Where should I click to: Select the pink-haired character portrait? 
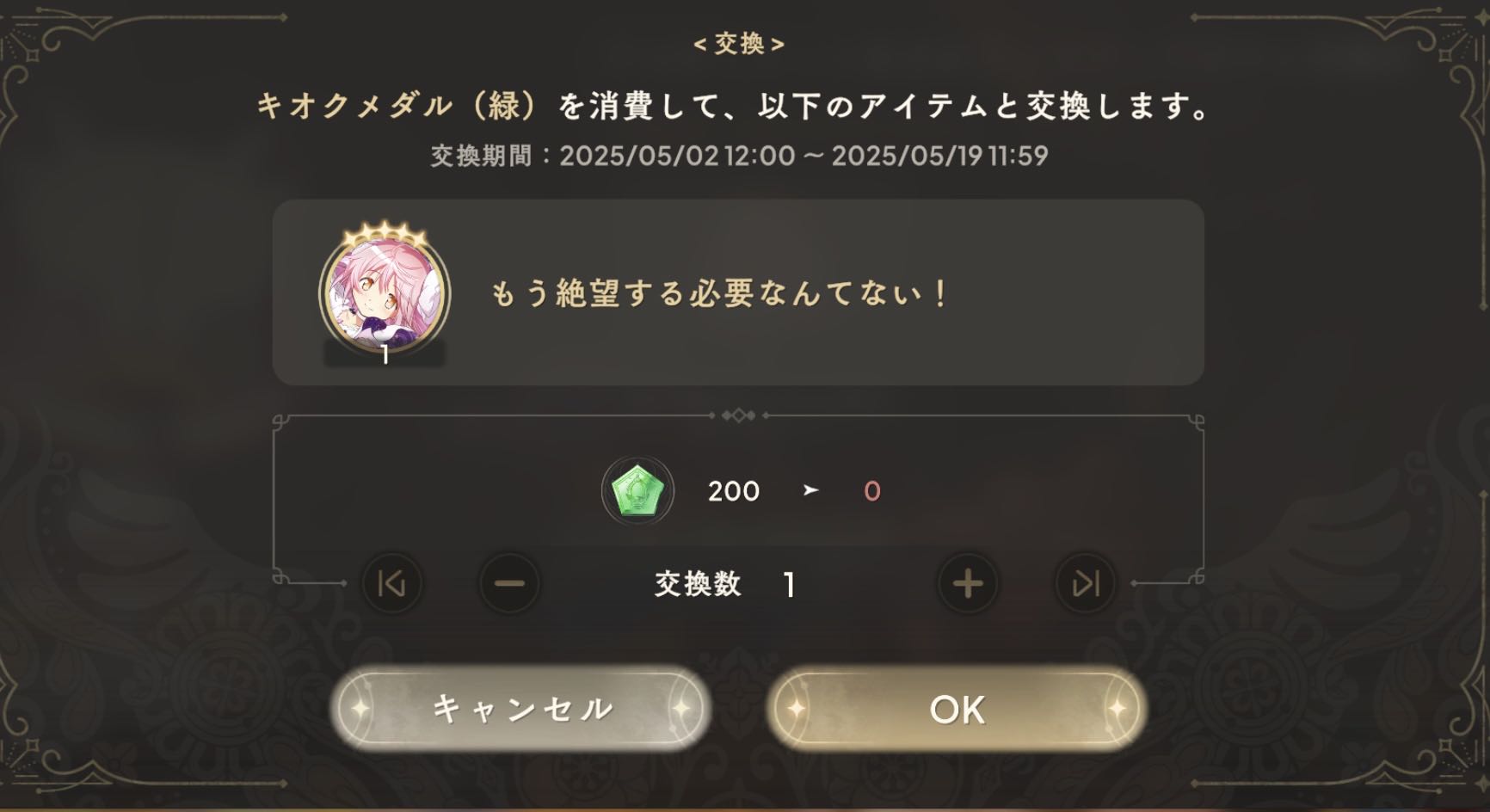coord(384,293)
